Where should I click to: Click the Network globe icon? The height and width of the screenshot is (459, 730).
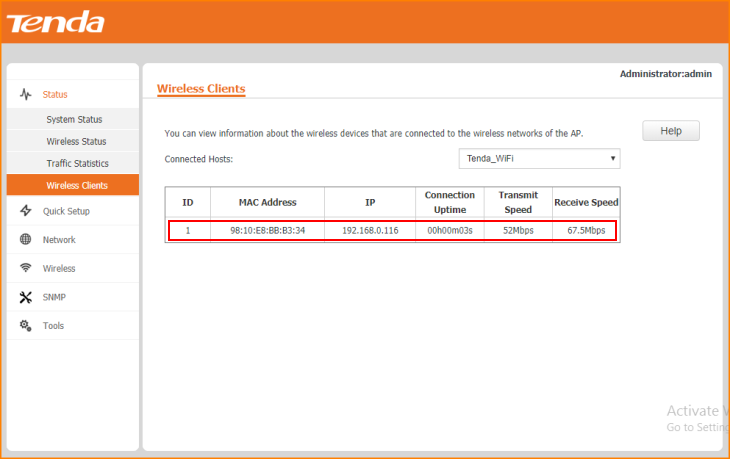tap(26, 240)
